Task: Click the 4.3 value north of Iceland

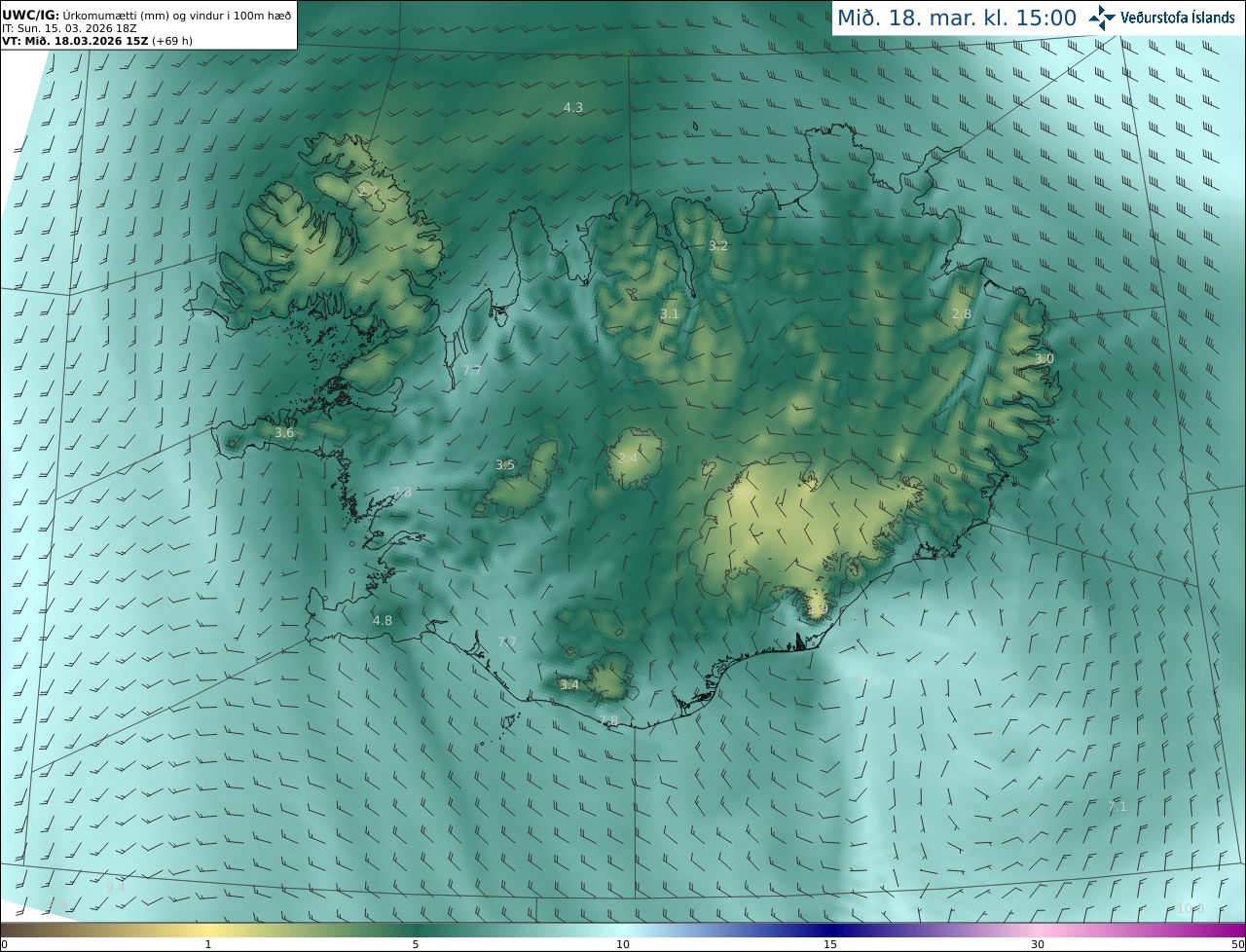Action: coord(573,107)
